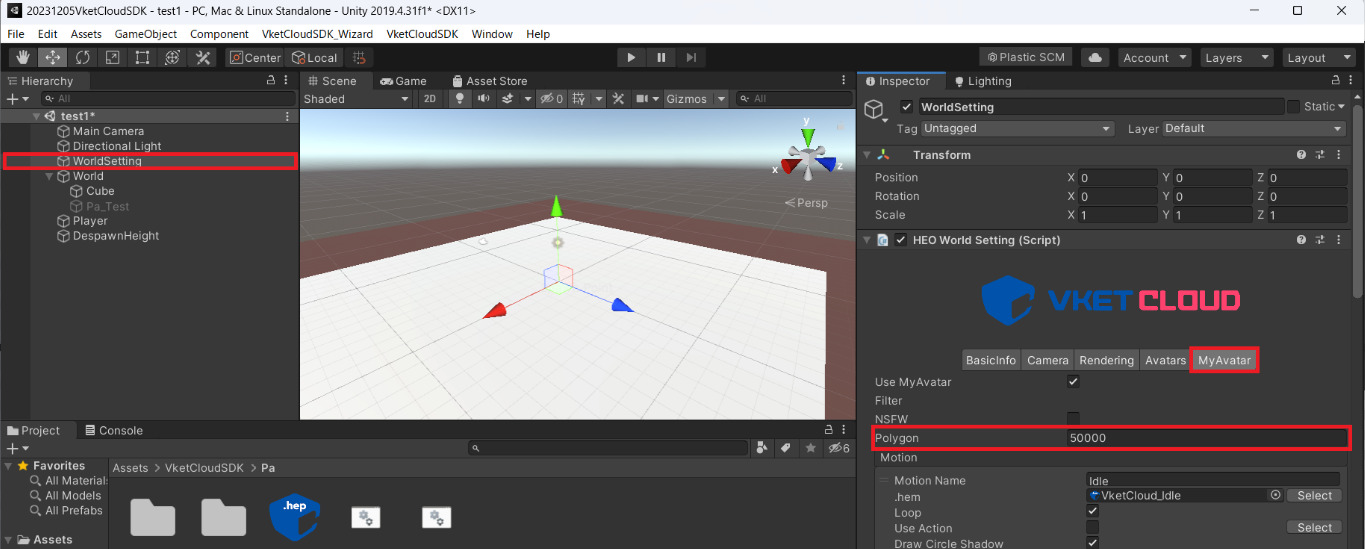Tick the Static checkbox

pyautogui.click(x=1293, y=107)
